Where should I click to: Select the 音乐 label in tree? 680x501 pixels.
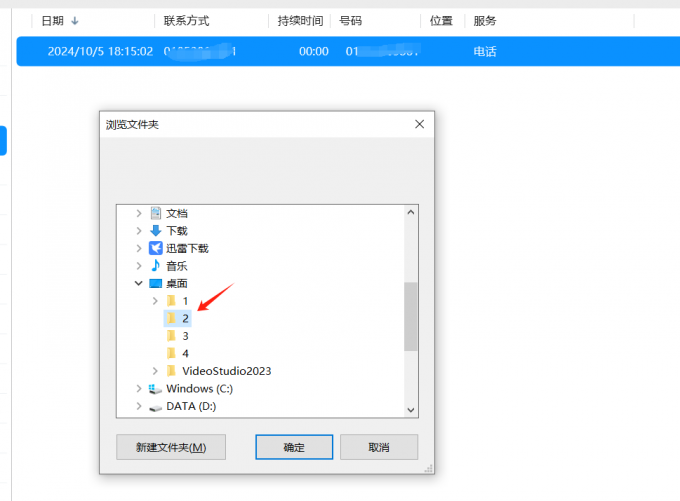pos(177,265)
